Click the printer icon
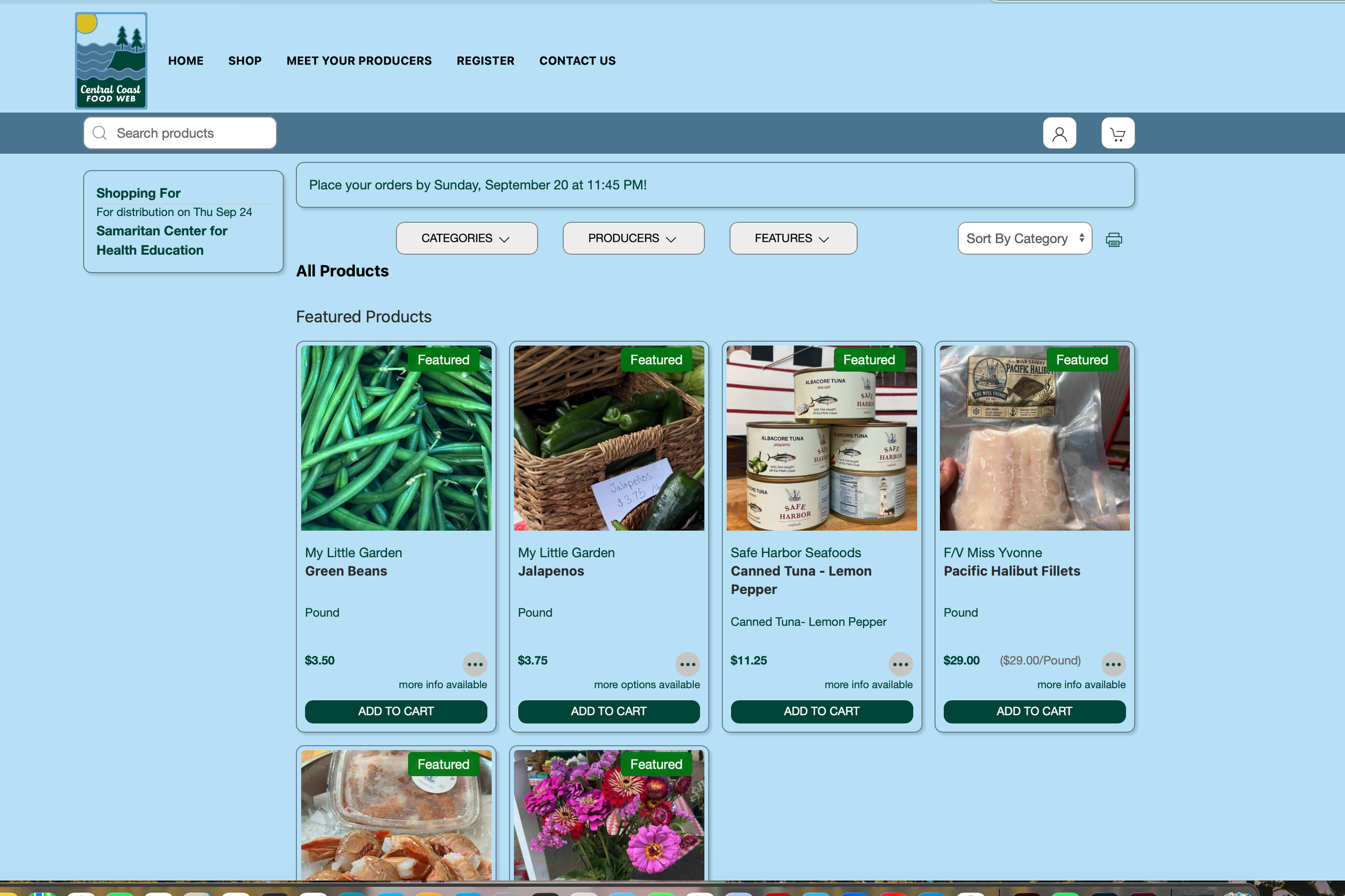The height and width of the screenshot is (896, 1345). coord(1114,239)
